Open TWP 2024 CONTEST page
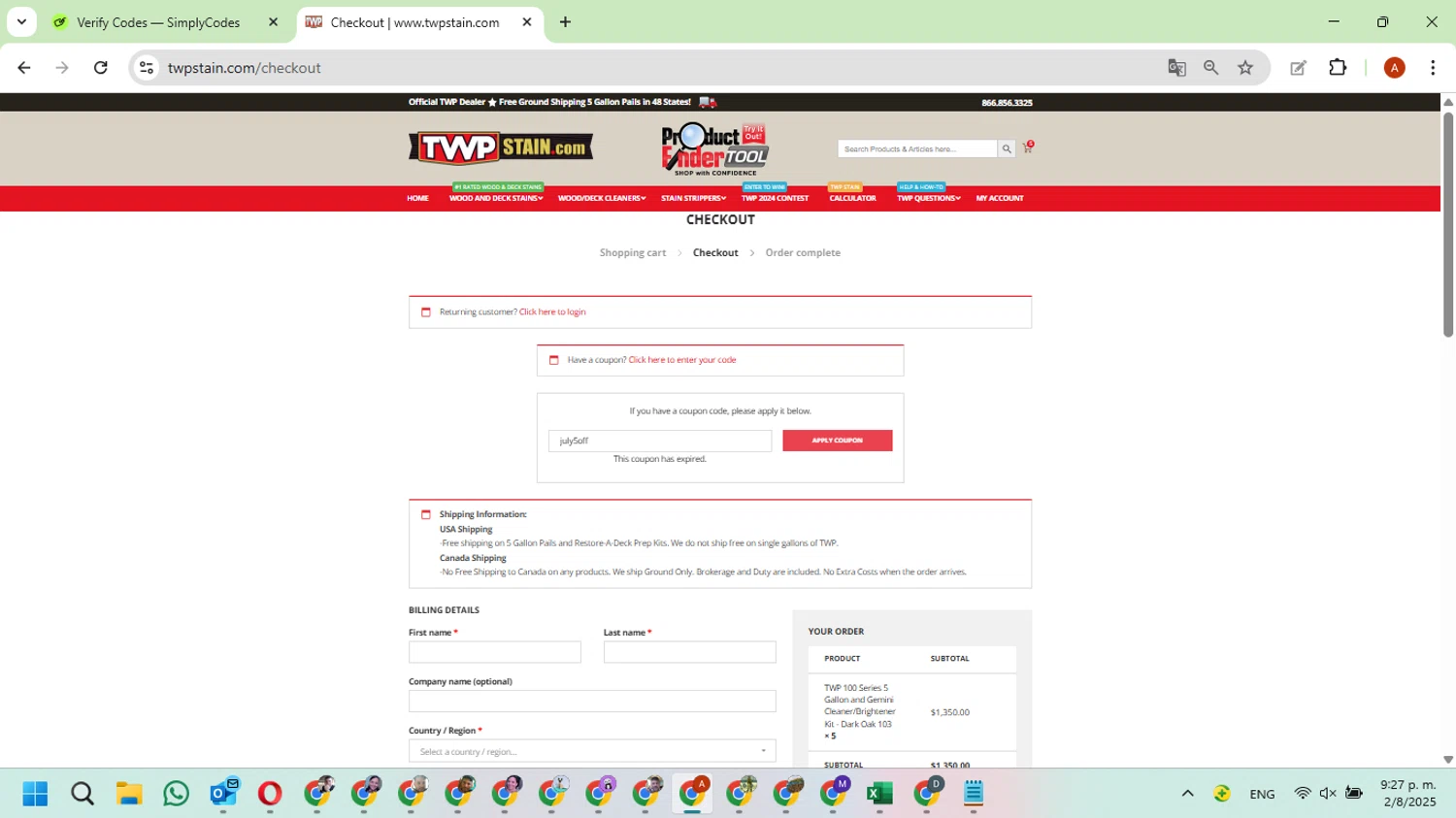The image size is (1456, 818). 775,198
